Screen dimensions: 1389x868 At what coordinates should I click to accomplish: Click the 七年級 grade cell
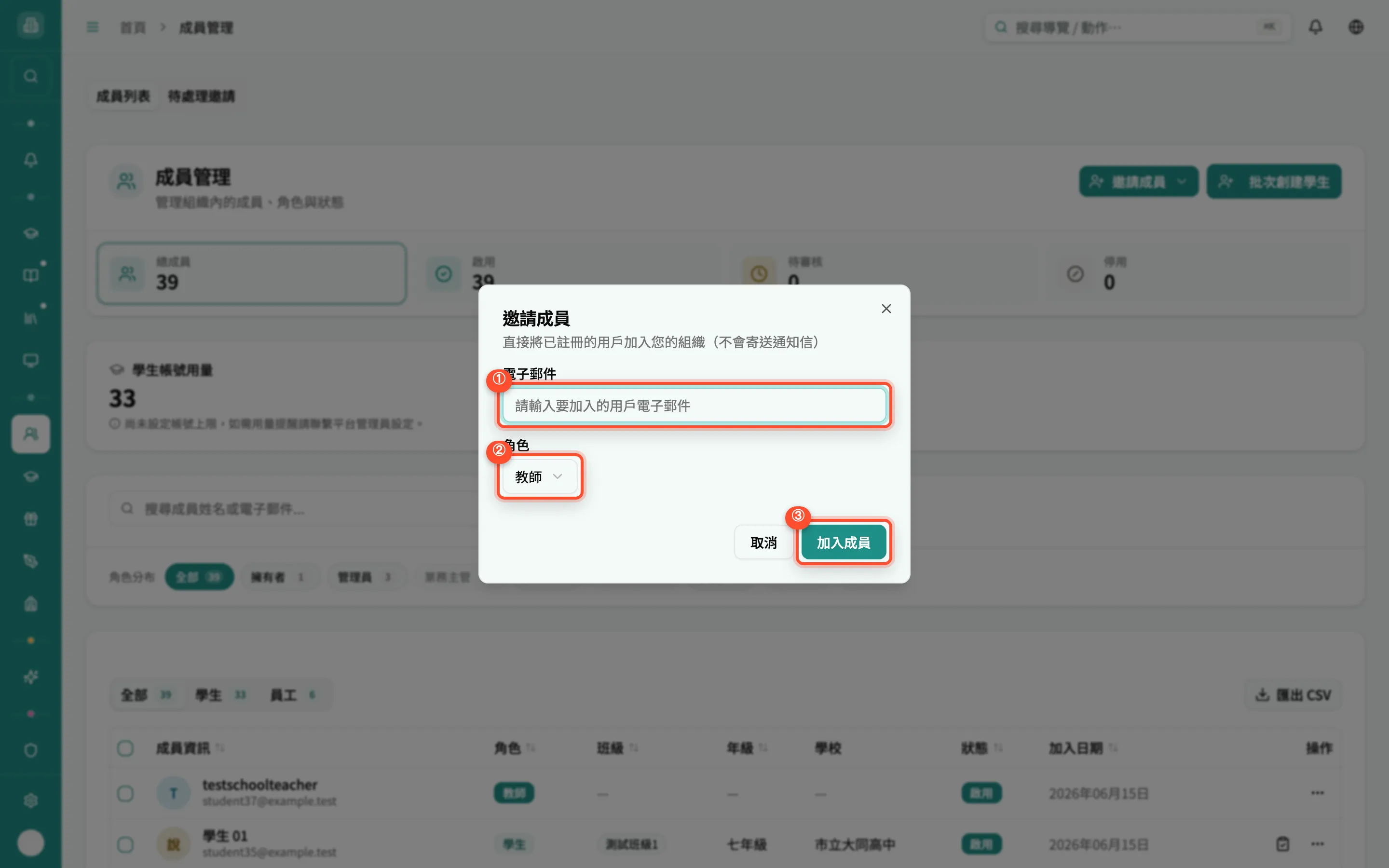click(747, 844)
